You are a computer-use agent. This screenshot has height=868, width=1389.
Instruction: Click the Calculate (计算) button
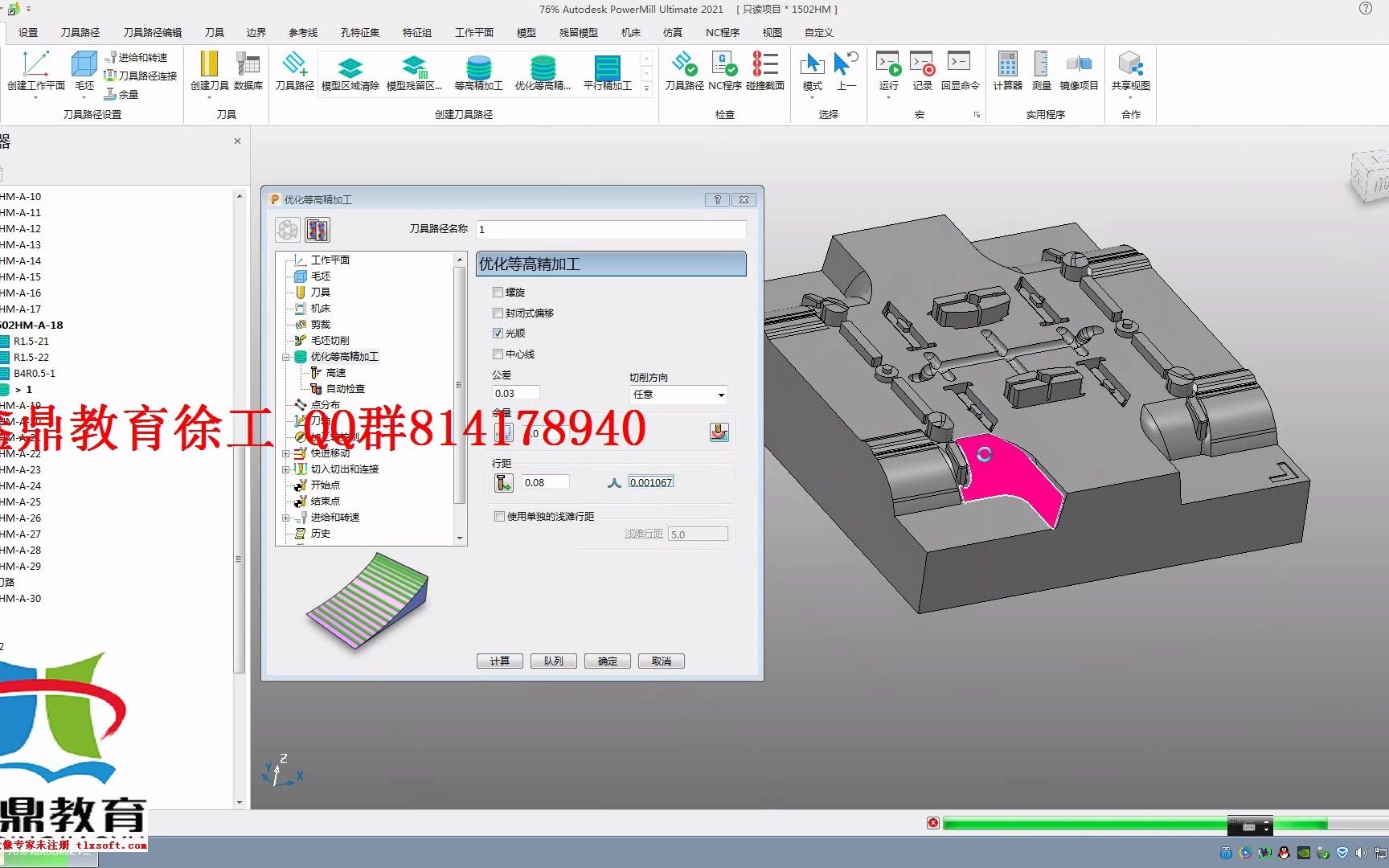pyautogui.click(x=500, y=661)
